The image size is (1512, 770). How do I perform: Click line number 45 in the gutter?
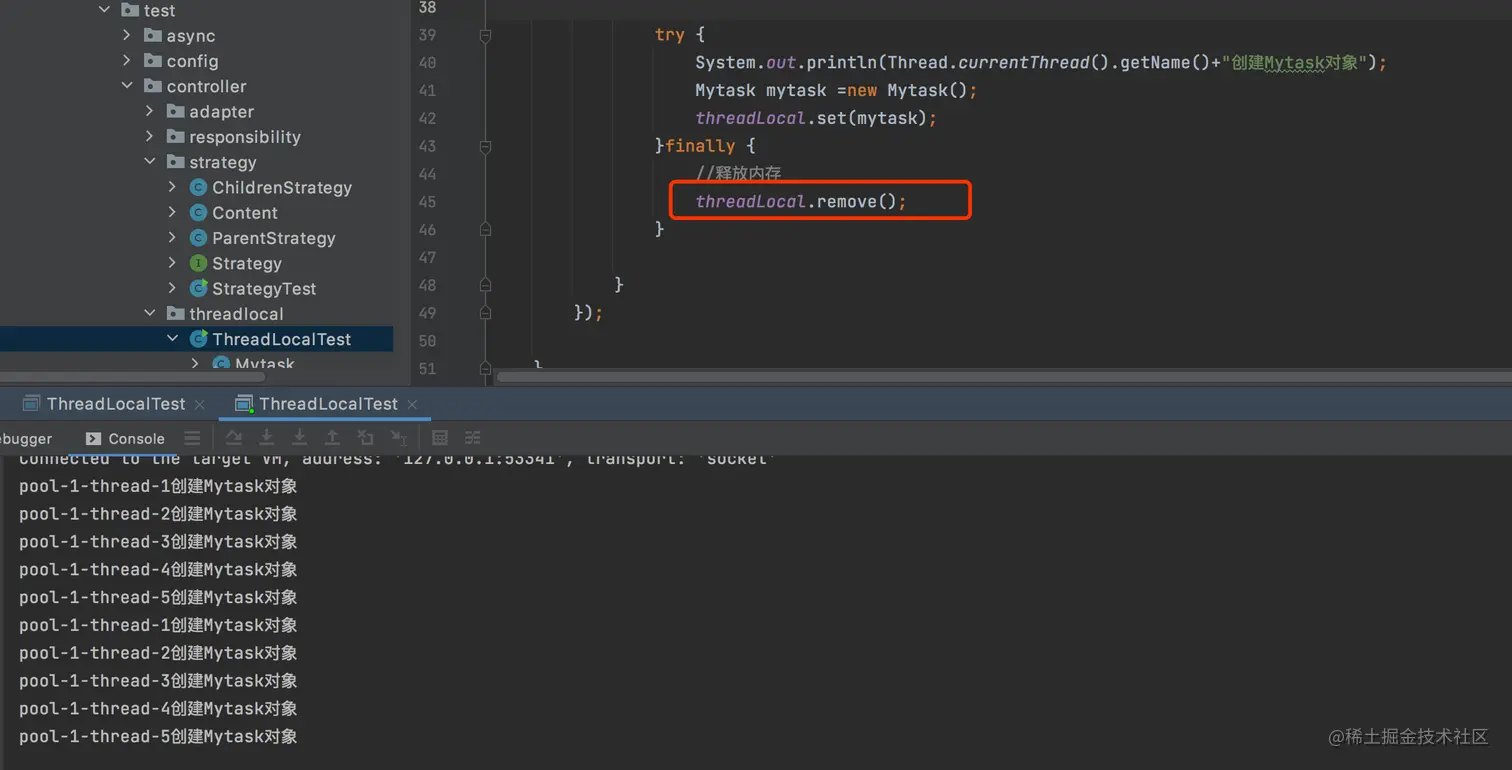point(427,202)
